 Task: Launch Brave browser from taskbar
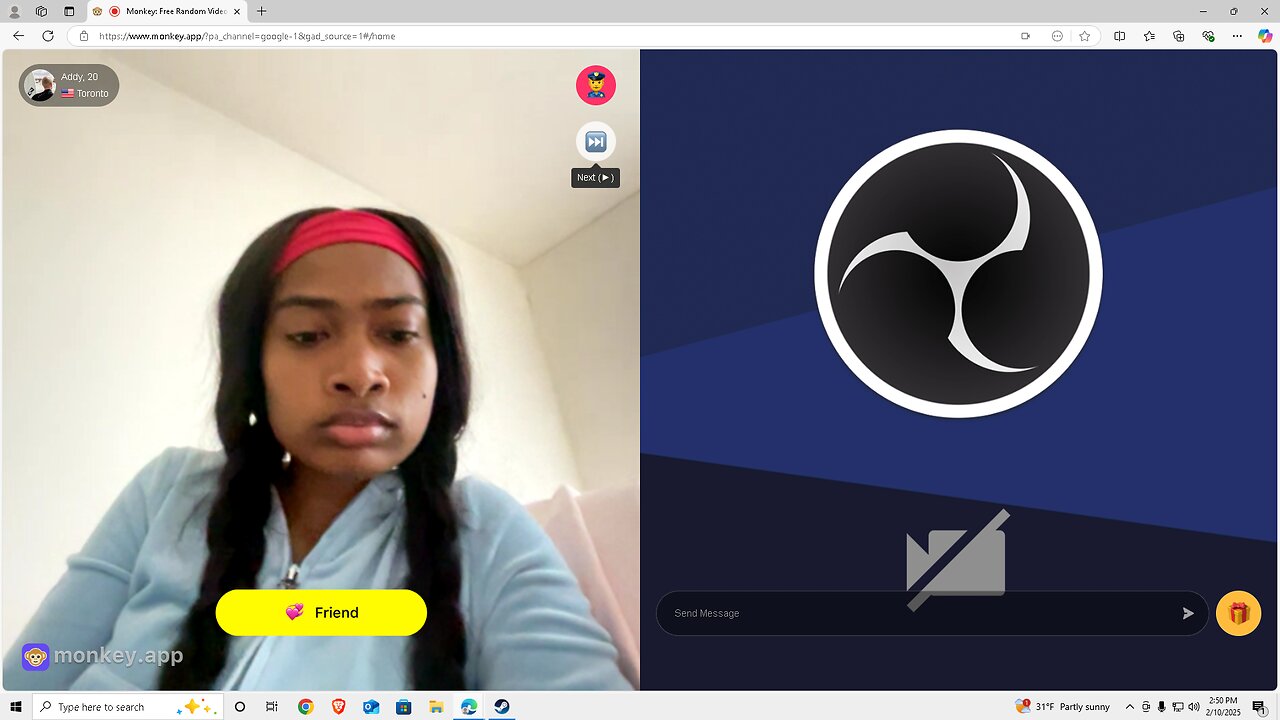[338, 707]
